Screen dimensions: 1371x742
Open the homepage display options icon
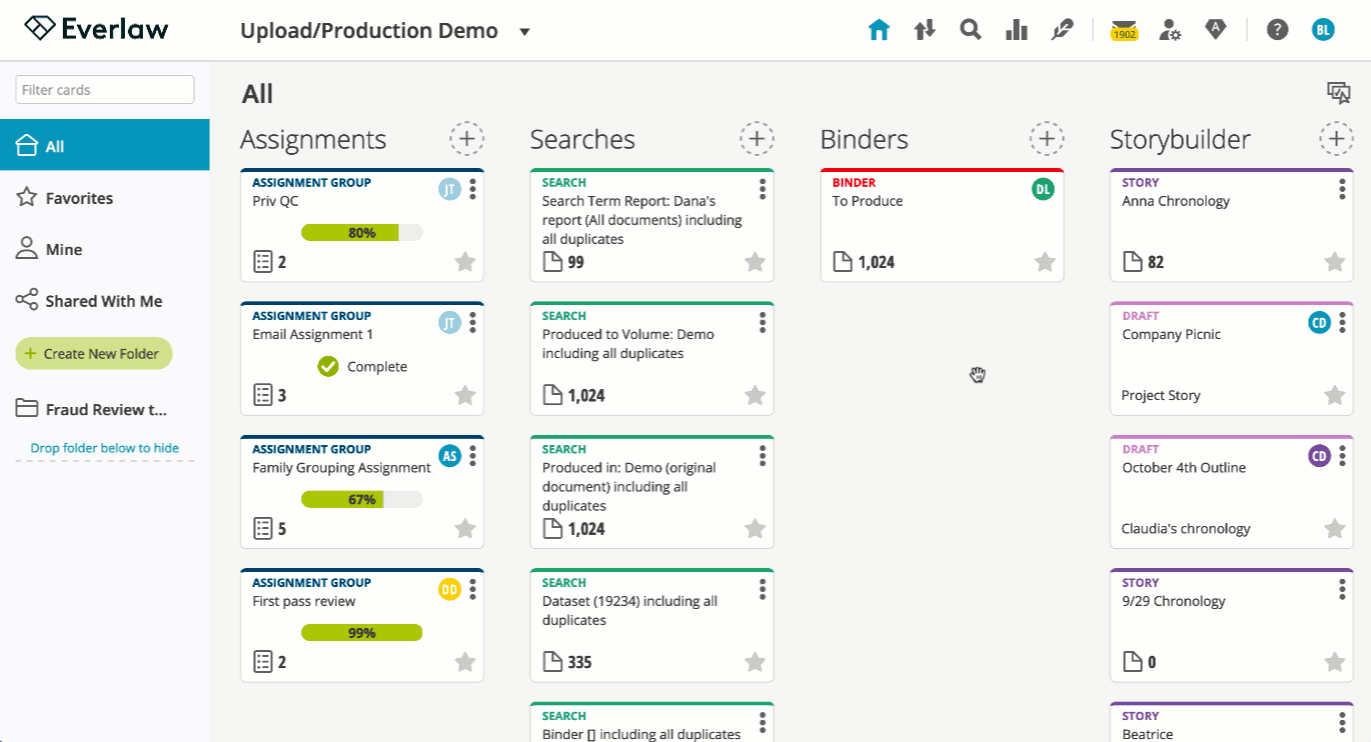pyautogui.click(x=1338, y=93)
